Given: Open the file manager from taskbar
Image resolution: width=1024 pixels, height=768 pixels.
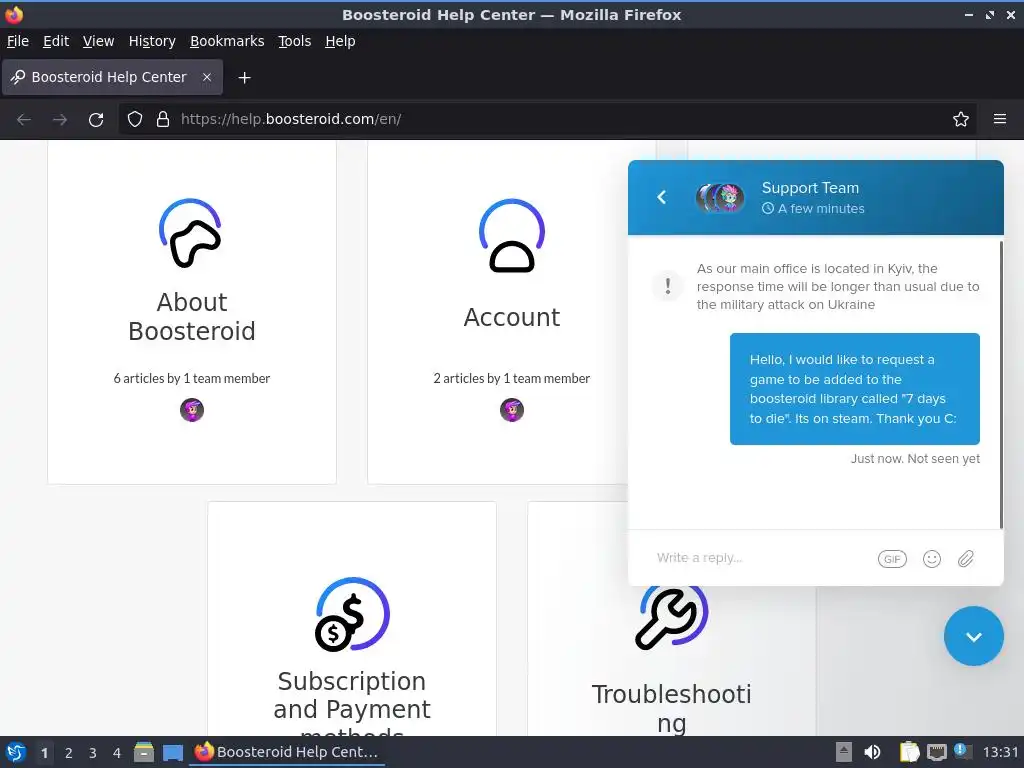Looking at the screenshot, I should coord(144,752).
